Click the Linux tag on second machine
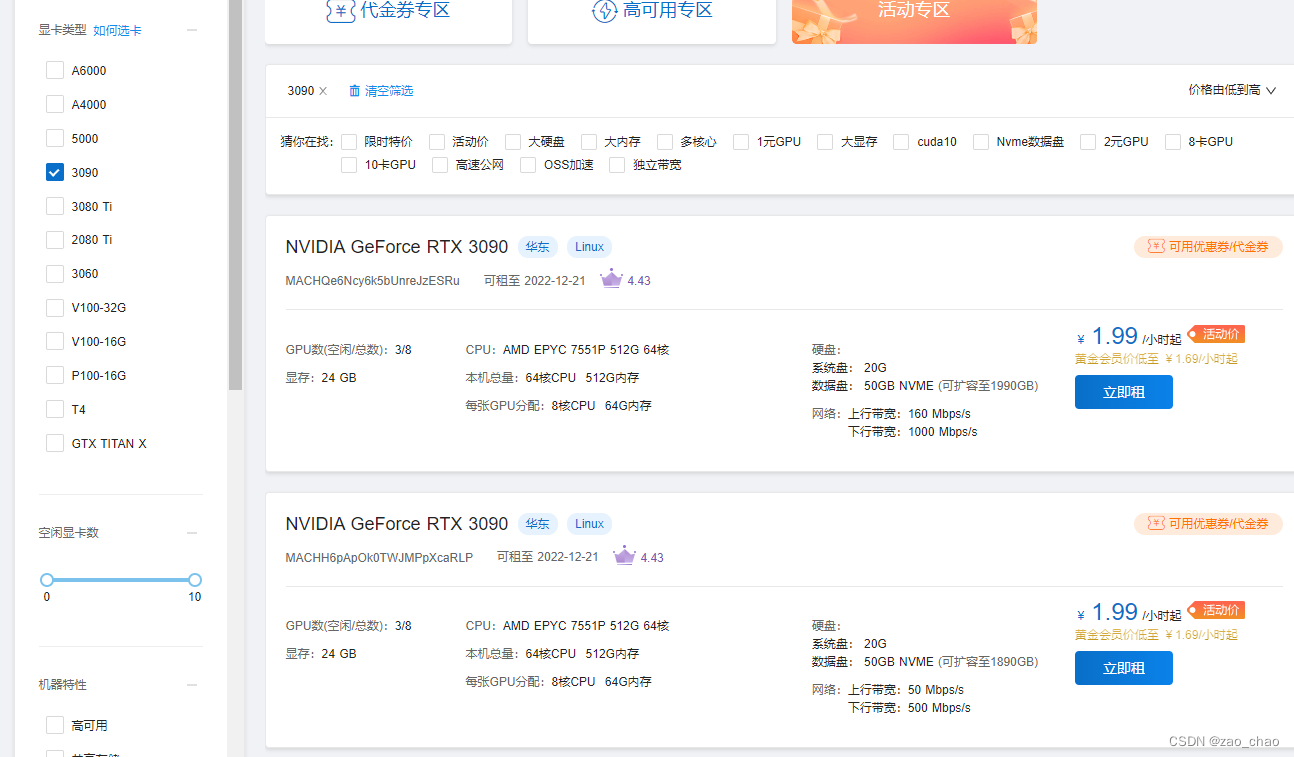 click(x=589, y=524)
